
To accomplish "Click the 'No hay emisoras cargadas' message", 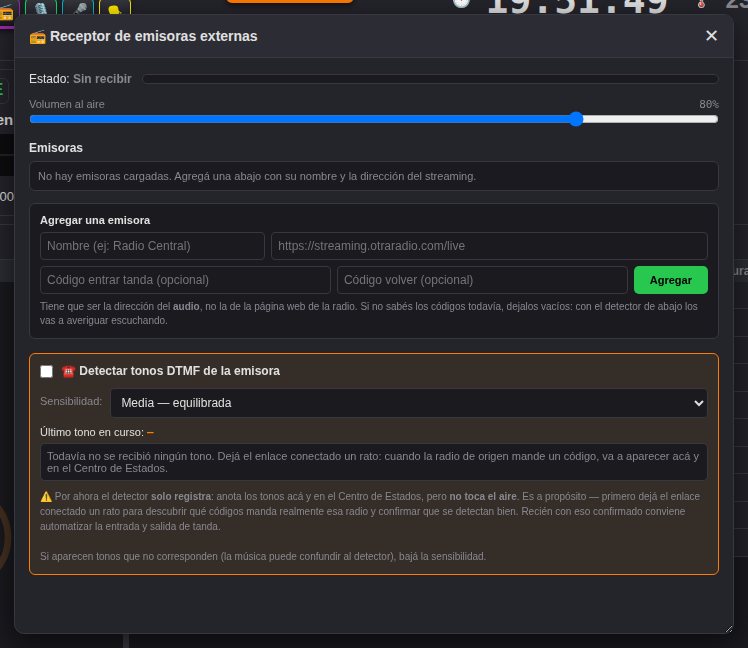I will [x=374, y=176].
